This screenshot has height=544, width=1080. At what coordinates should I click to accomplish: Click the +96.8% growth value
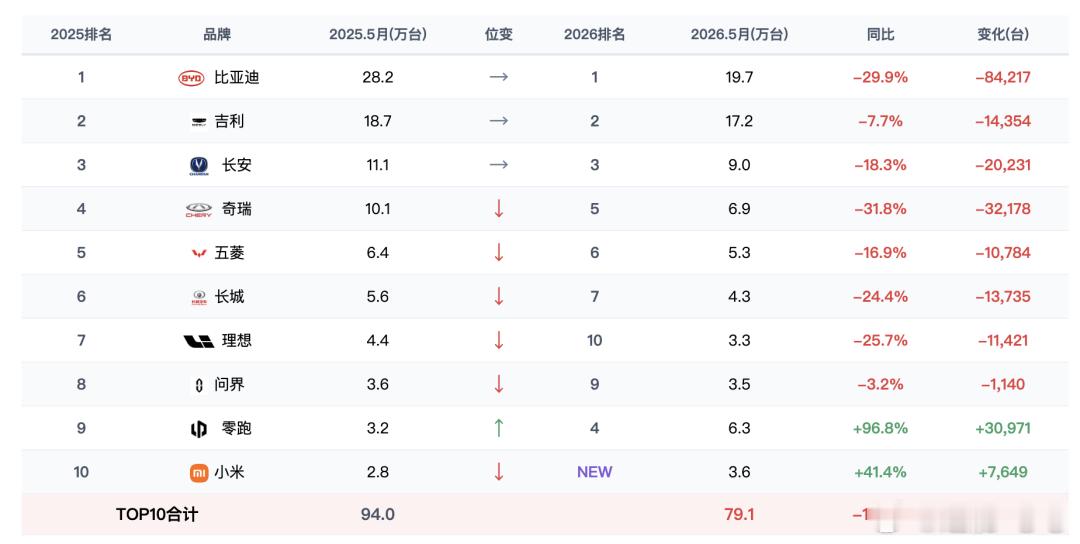[x=880, y=428]
